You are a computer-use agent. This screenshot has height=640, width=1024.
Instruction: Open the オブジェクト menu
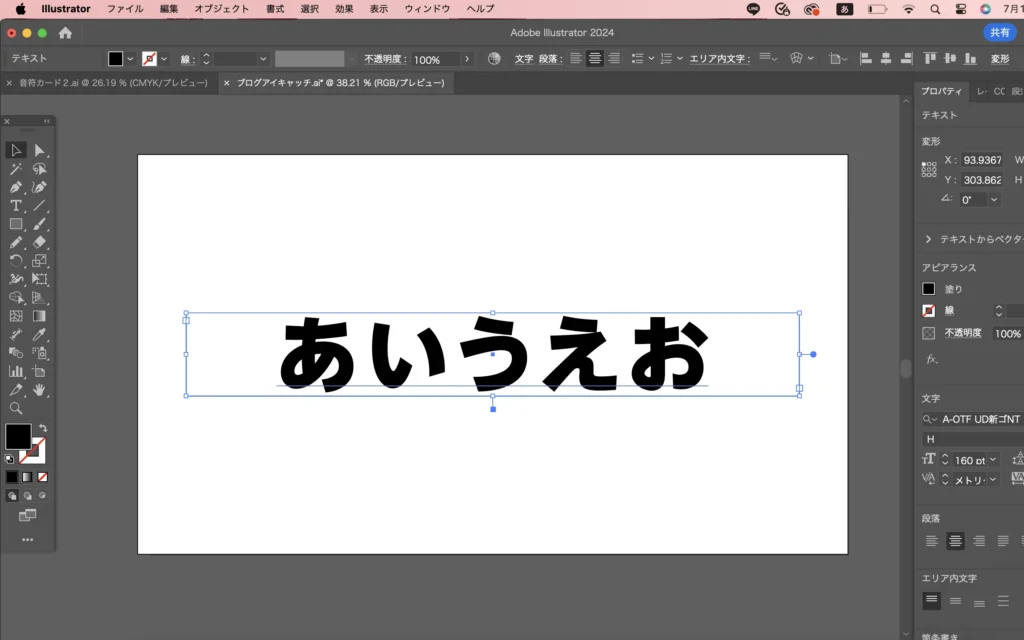(221, 9)
